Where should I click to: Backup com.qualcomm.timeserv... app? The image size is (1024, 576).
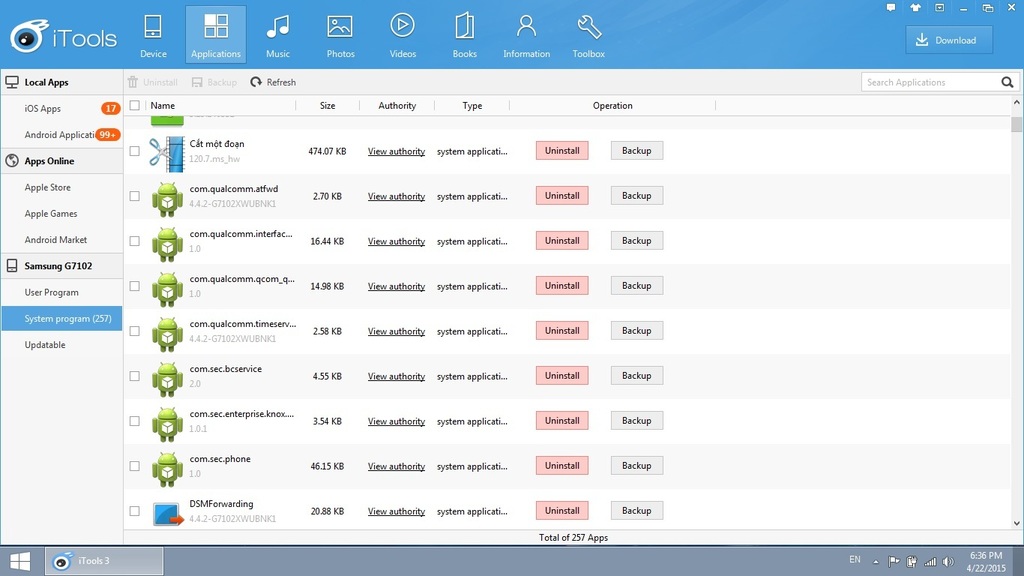pyautogui.click(x=637, y=331)
